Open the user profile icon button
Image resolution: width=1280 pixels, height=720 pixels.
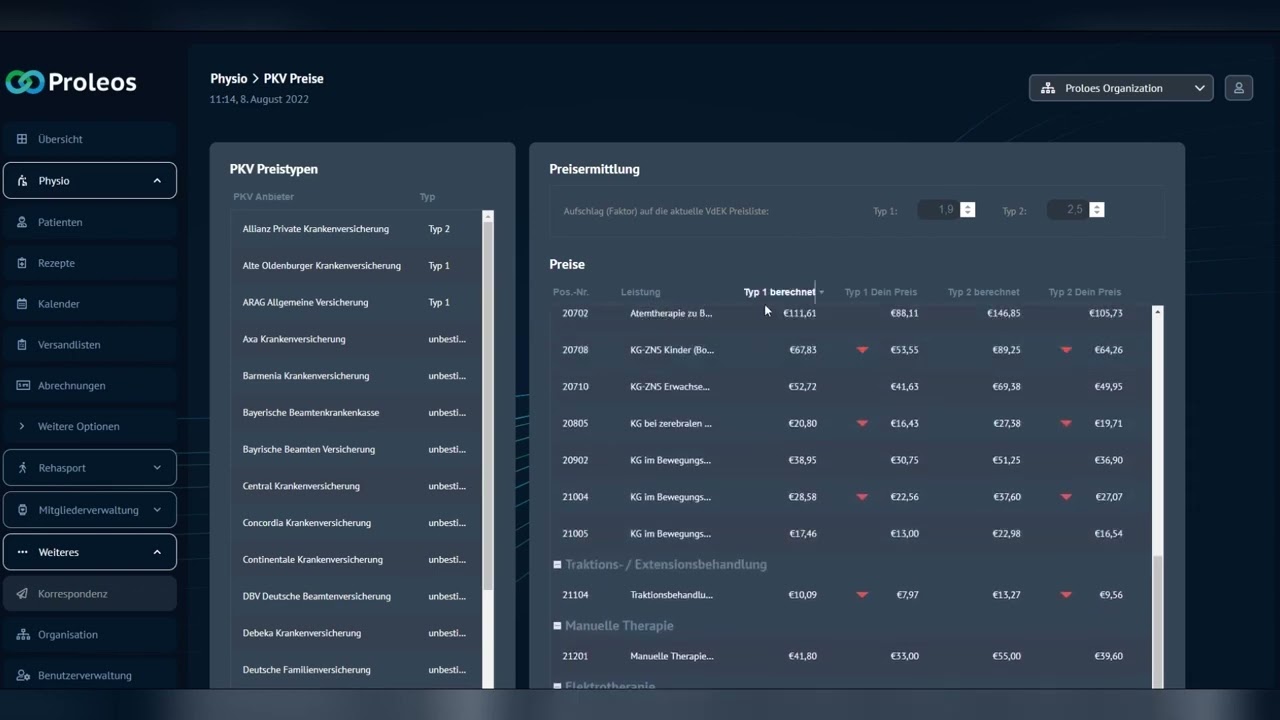1238,88
